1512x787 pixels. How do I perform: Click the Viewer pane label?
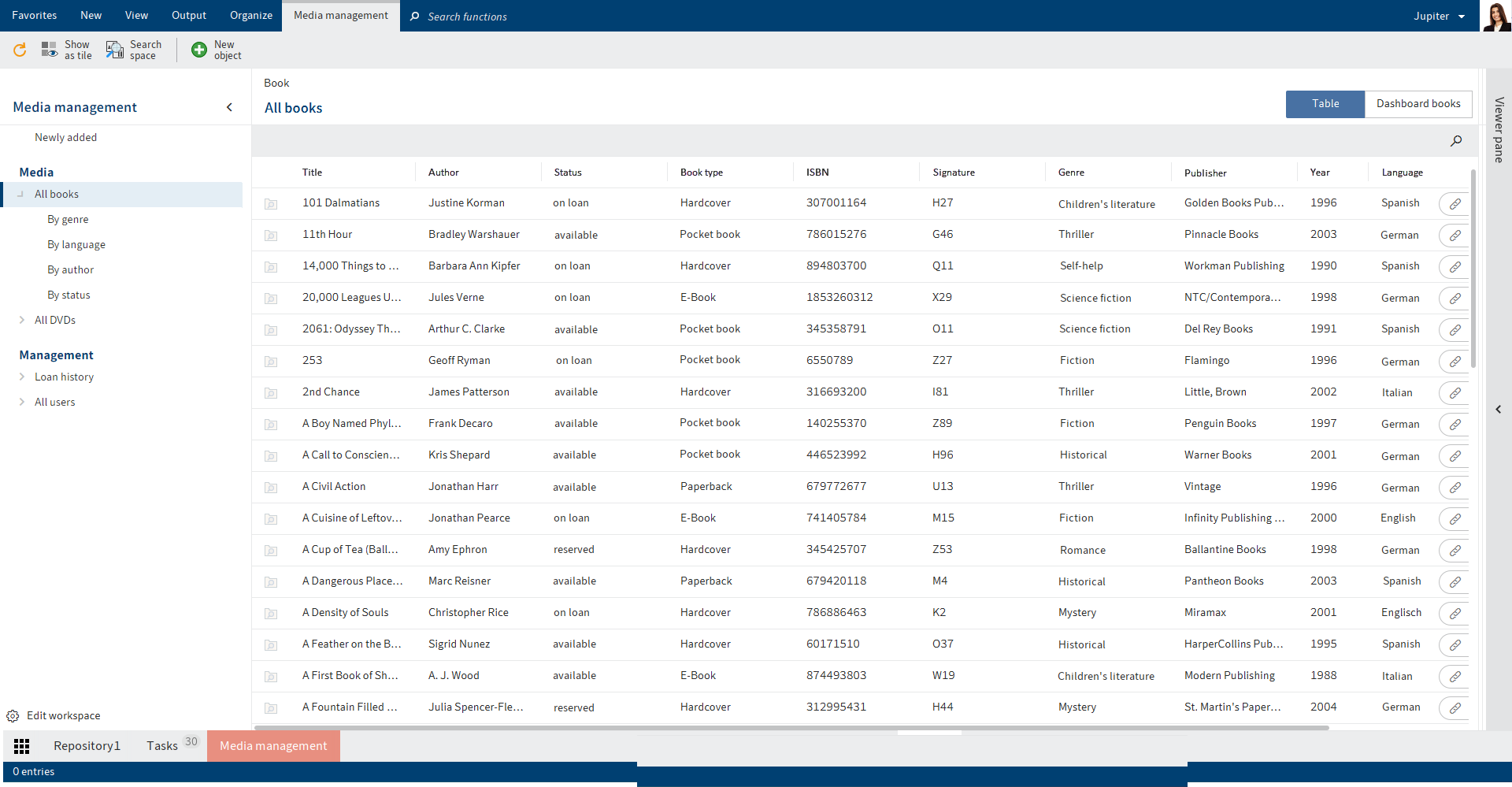1499,130
